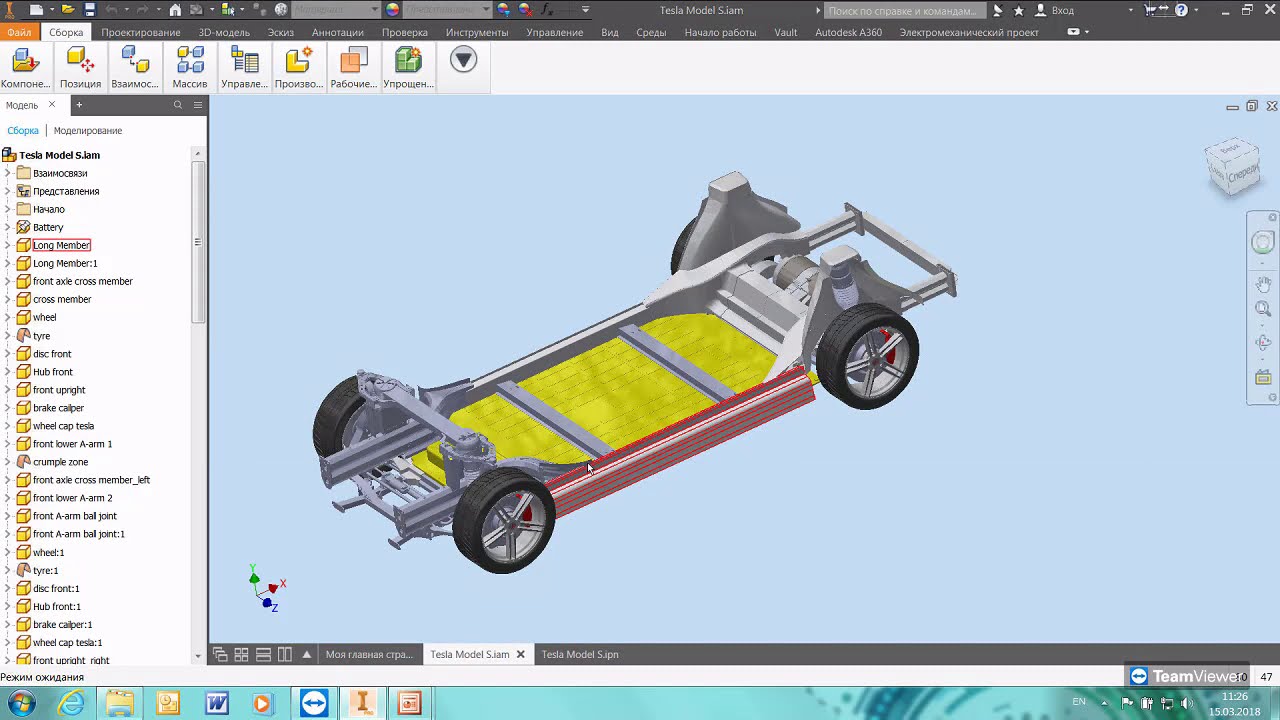Click the ViewCube in the viewport corner
The height and width of the screenshot is (720, 1280).
coord(1232,166)
